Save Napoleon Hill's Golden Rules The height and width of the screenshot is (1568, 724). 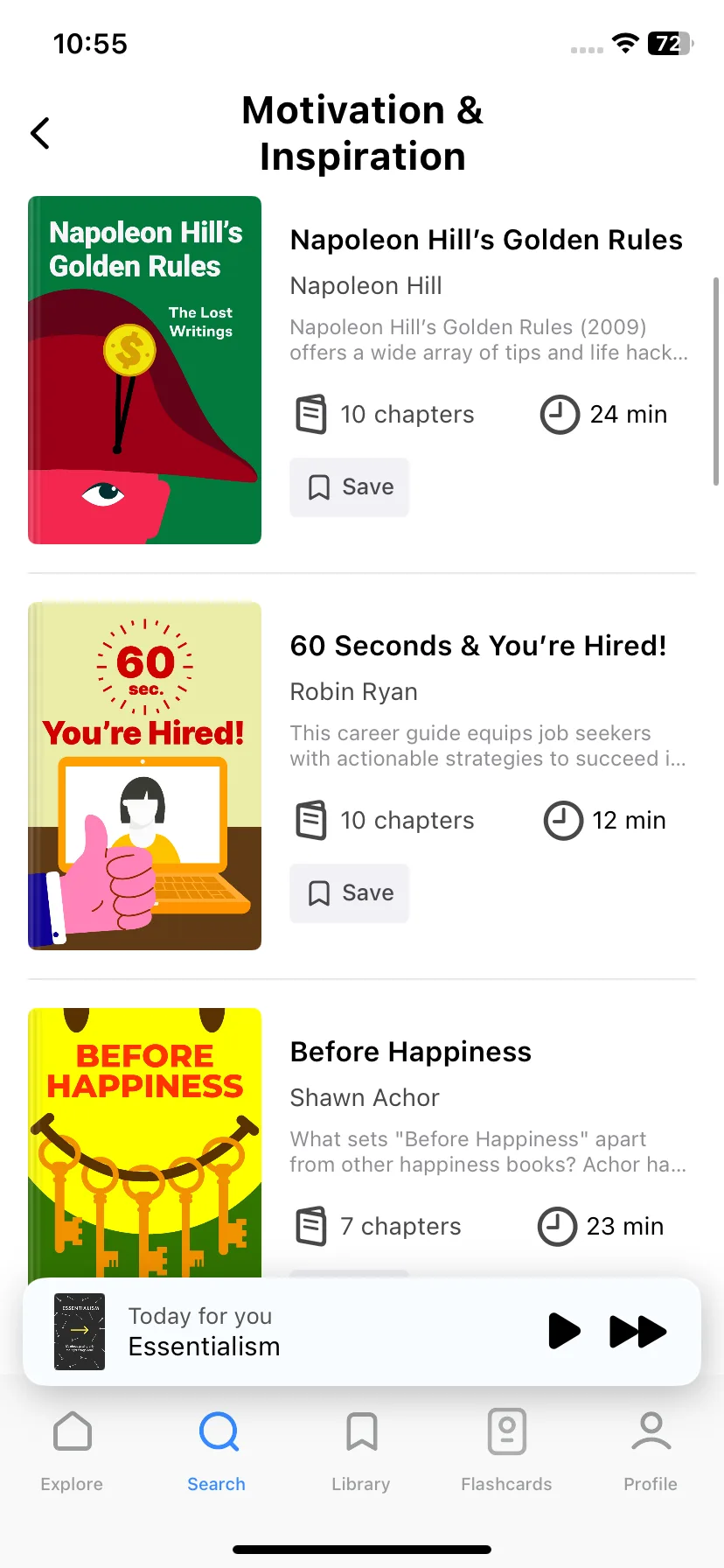[350, 487]
